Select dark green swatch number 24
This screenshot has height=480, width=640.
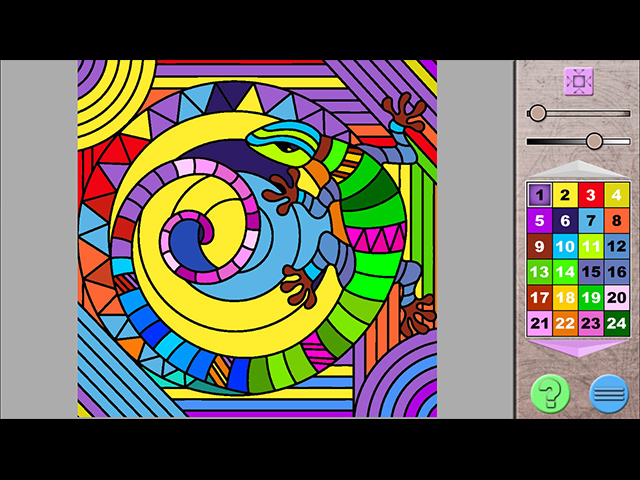617,323
